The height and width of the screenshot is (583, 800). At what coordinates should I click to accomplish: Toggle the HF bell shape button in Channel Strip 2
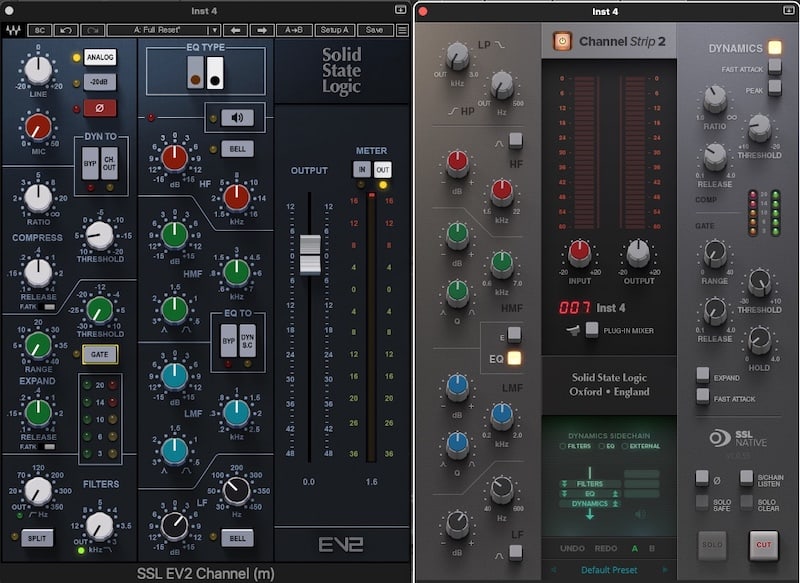pyautogui.click(x=515, y=140)
